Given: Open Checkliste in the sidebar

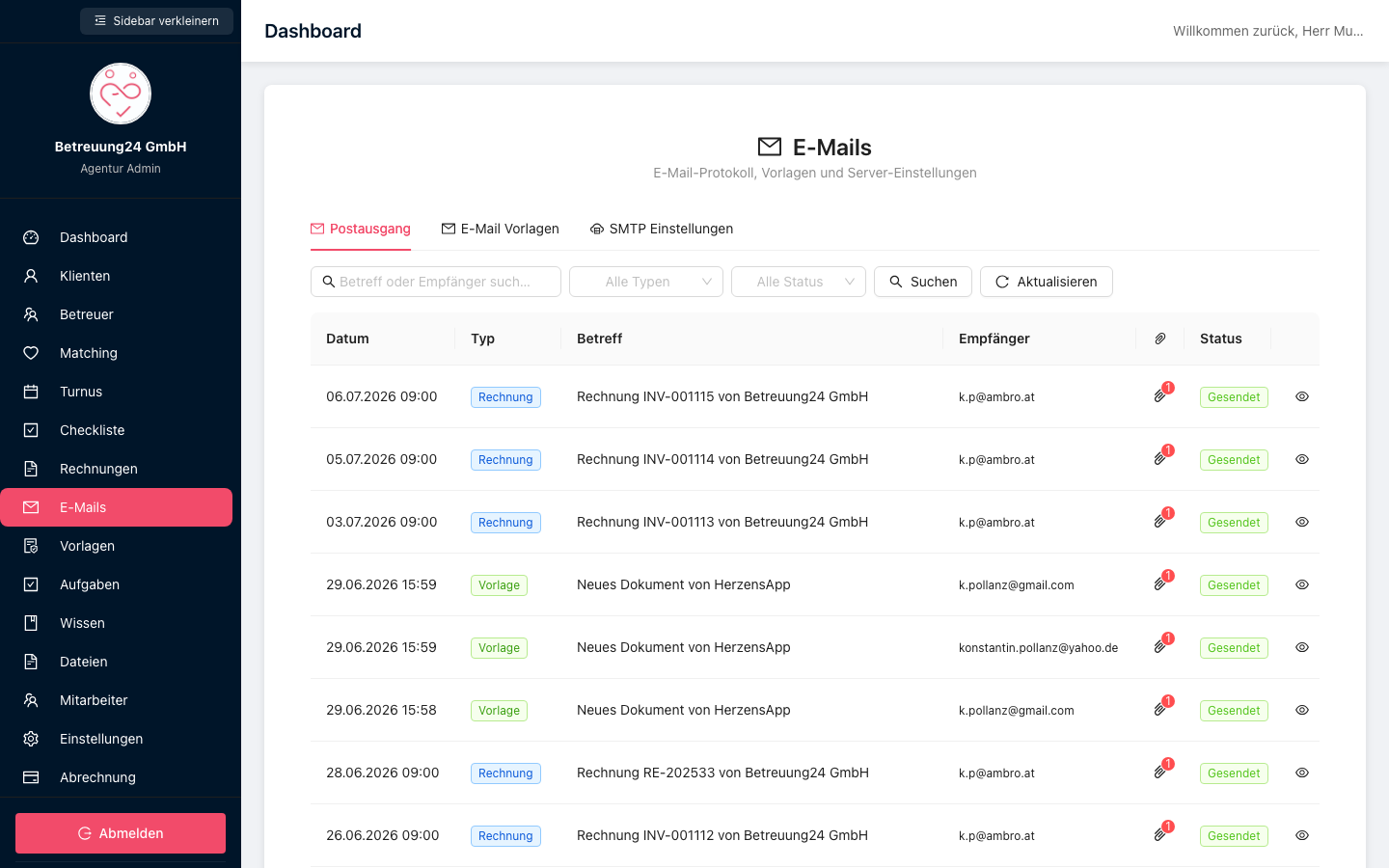Looking at the screenshot, I should 116,430.
